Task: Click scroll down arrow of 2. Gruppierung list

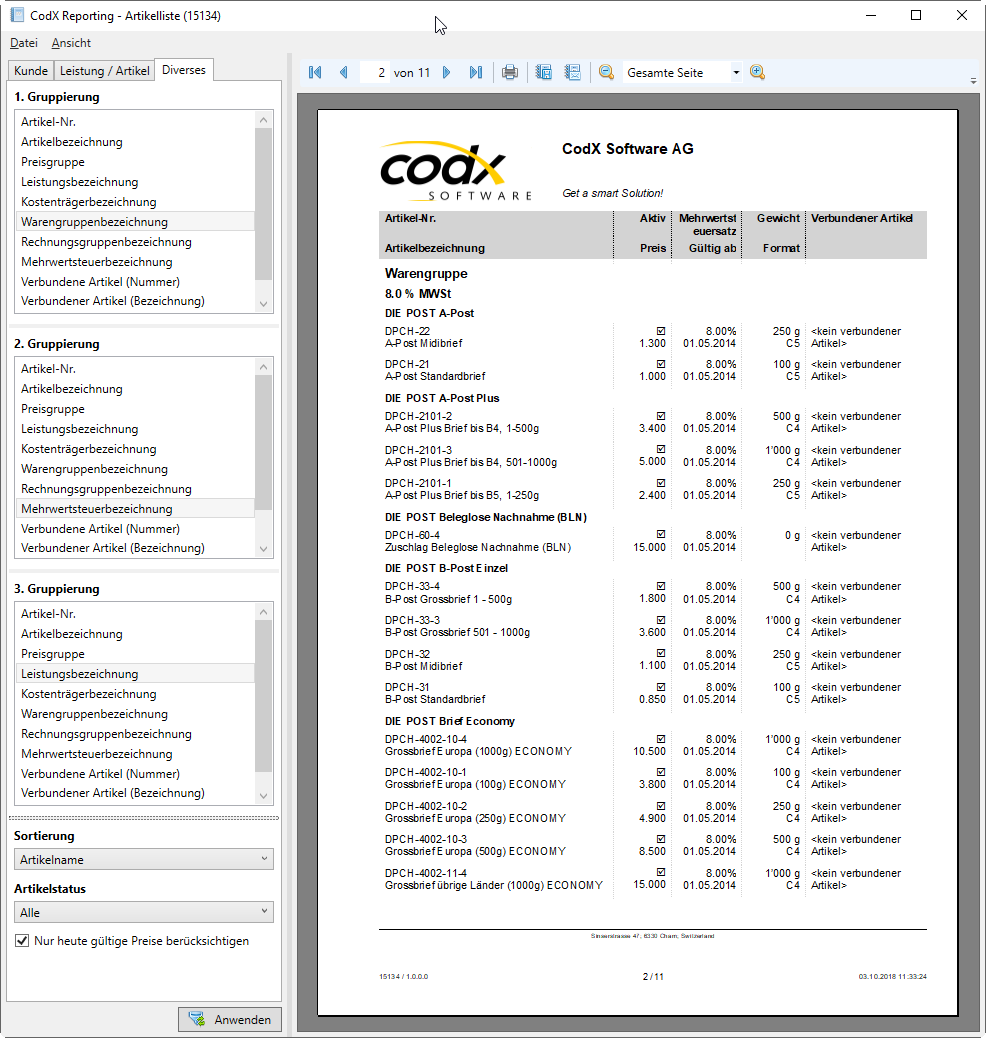Action: (264, 549)
